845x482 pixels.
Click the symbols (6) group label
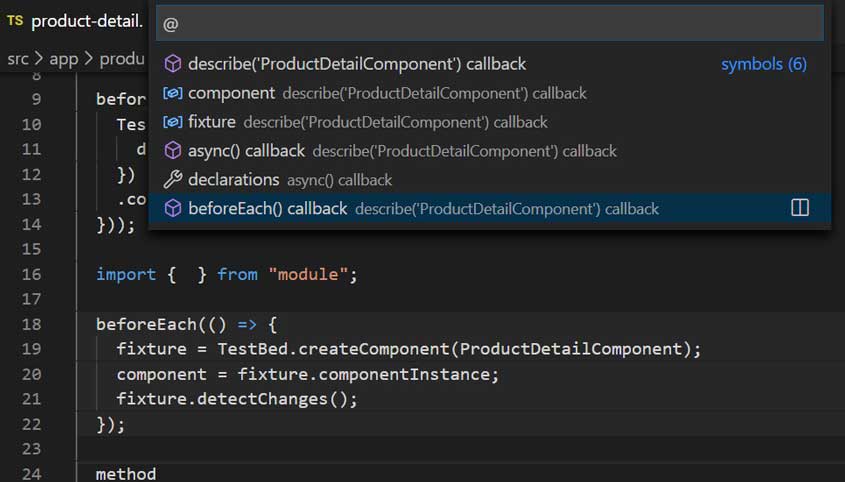tap(764, 64)
